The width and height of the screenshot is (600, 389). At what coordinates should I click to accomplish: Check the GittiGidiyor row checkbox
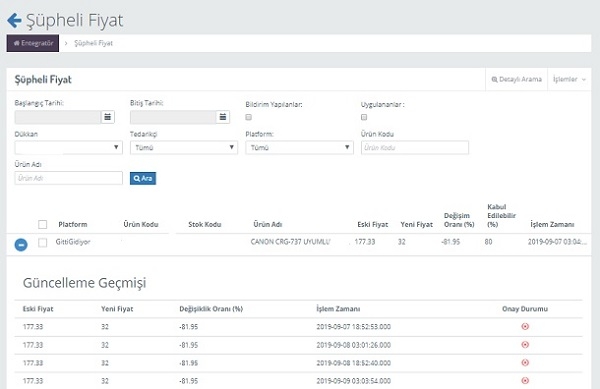click(x=43, y=243)
